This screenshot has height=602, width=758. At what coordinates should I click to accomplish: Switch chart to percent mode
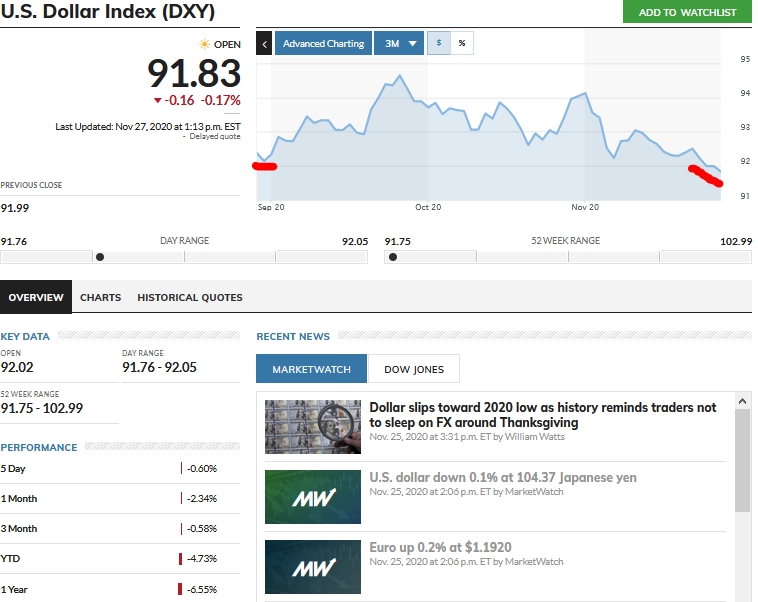point(462,43)
